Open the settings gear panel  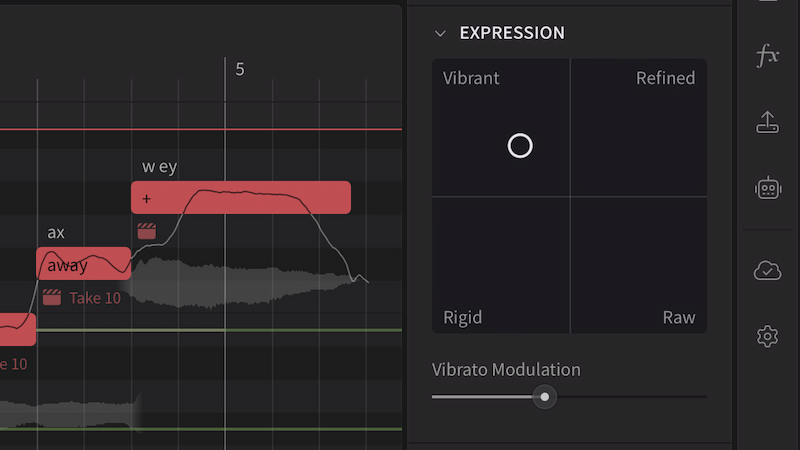click(767, 336)
